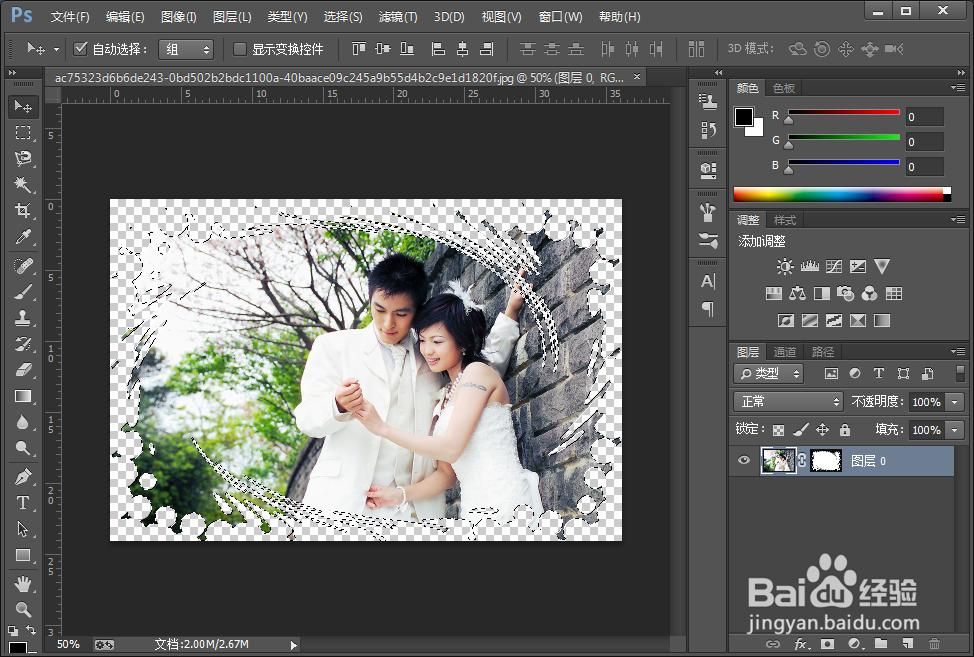This screenshot has height=657, width=974.
Task: Toggle lock image pixels brush icon
Action: pyautogui.click(x=801, y=429)
